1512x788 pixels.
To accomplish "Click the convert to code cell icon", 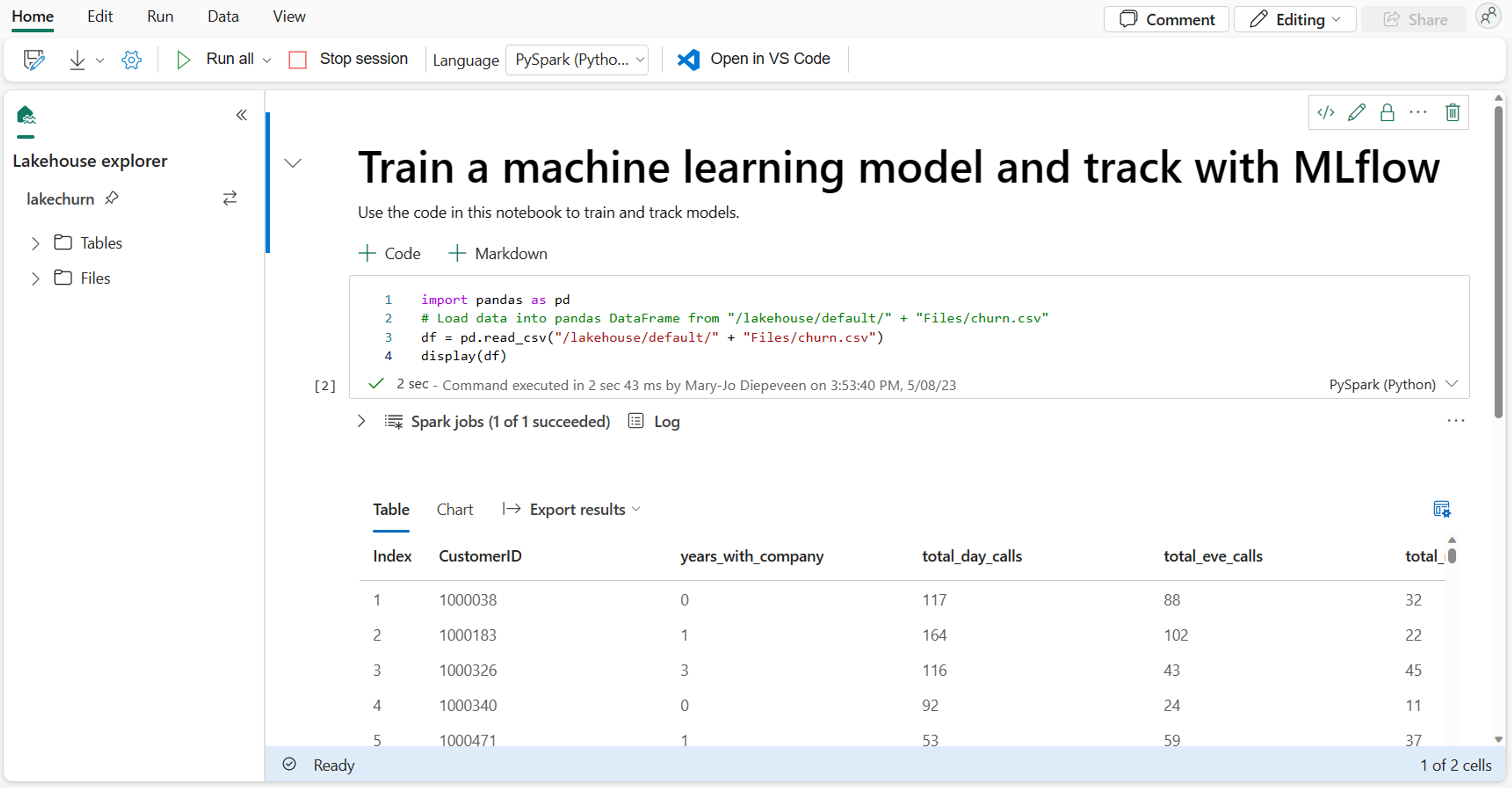I will [x=1326, y=112].
